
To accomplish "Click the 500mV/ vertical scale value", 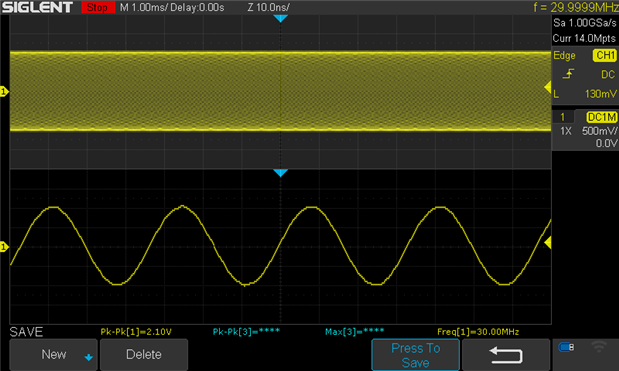I will point(599,131).
